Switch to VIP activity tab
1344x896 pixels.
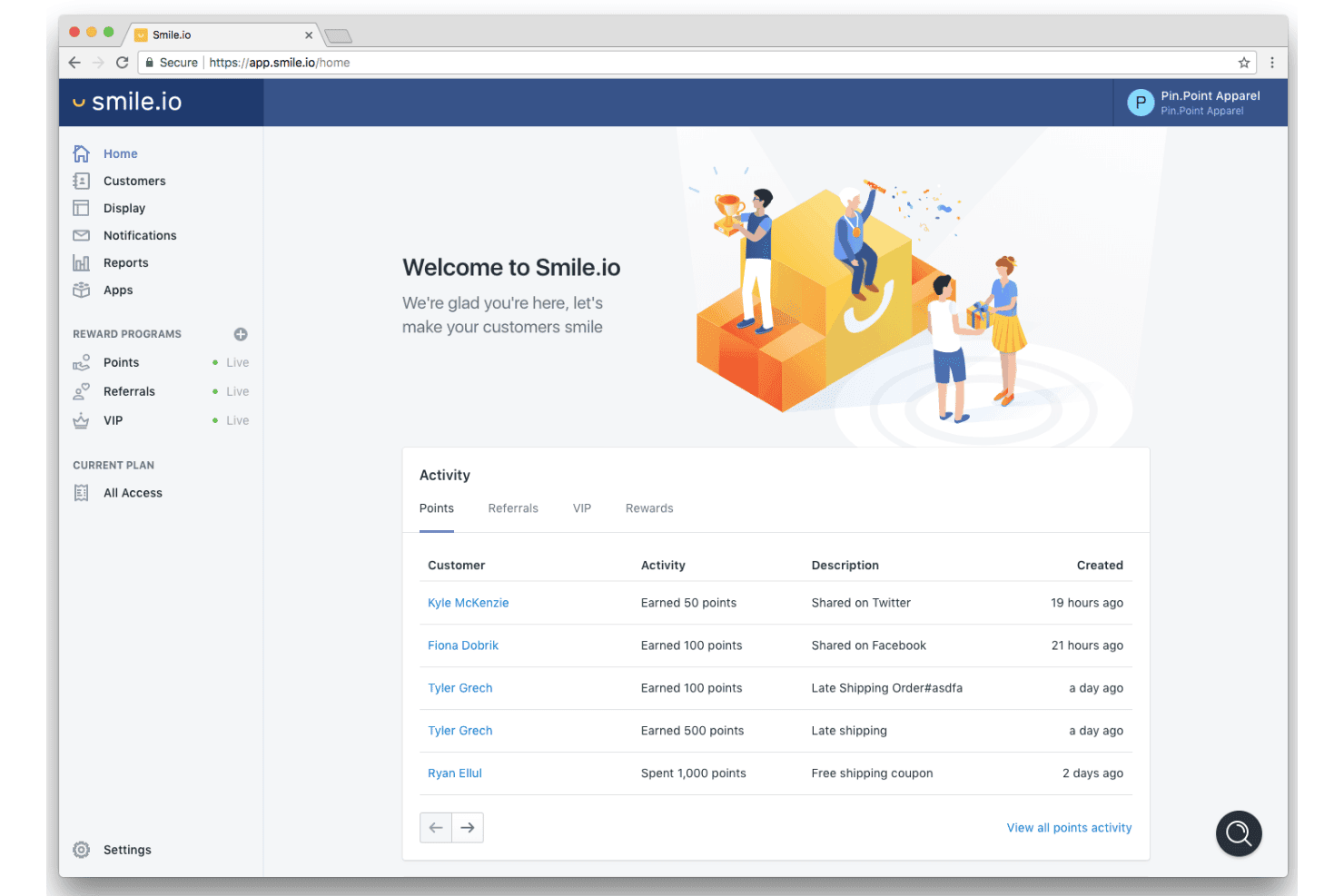point(582,508)
